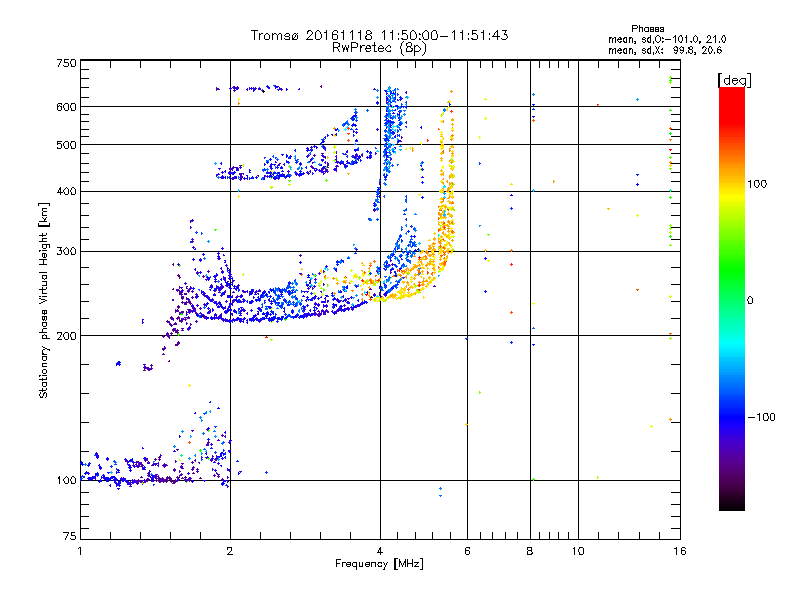Click the plot title 'Tromsø 20161118 11:50:00-11:51:43'

(380, 35)
